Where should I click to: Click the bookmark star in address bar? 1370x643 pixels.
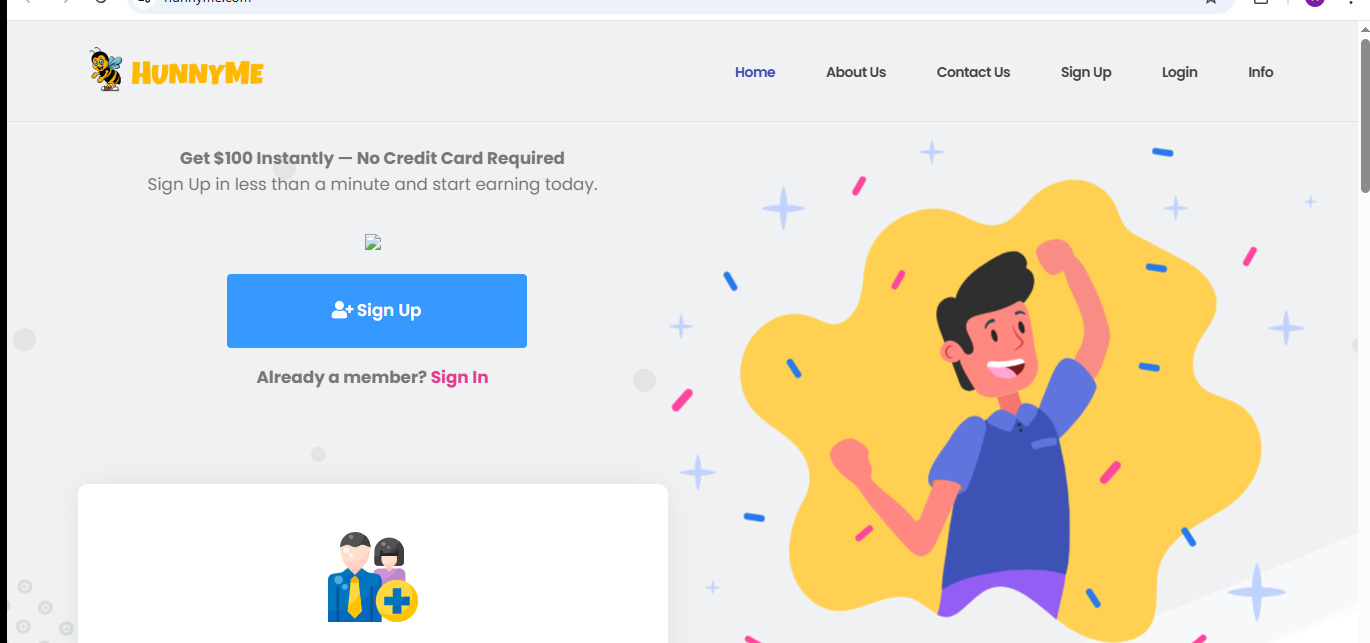(x=1211, y=2)
